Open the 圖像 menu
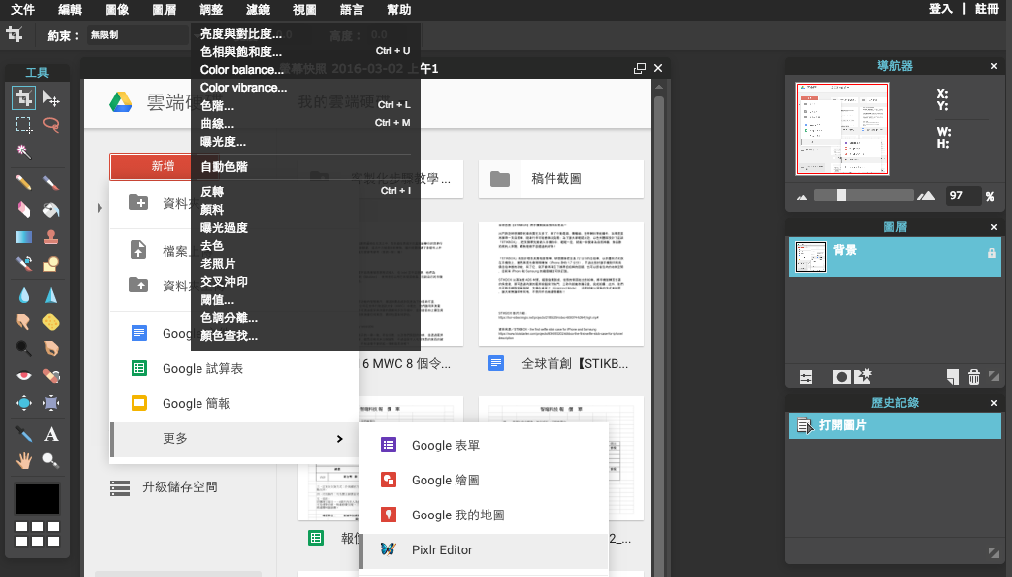Viewport: 1012px width, 577px height. tap(117, 9)
